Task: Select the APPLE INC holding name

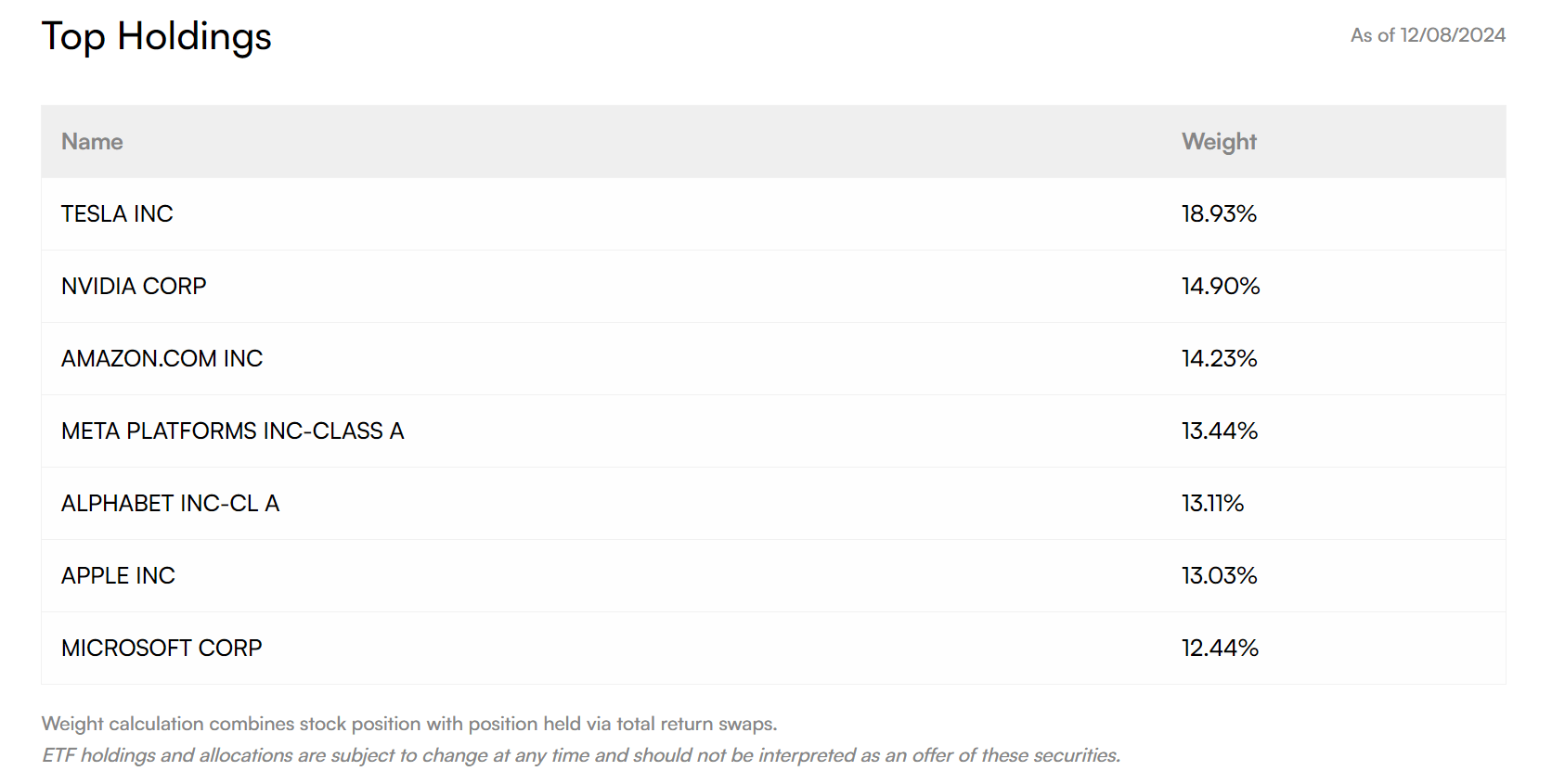Action: (118, 576)
